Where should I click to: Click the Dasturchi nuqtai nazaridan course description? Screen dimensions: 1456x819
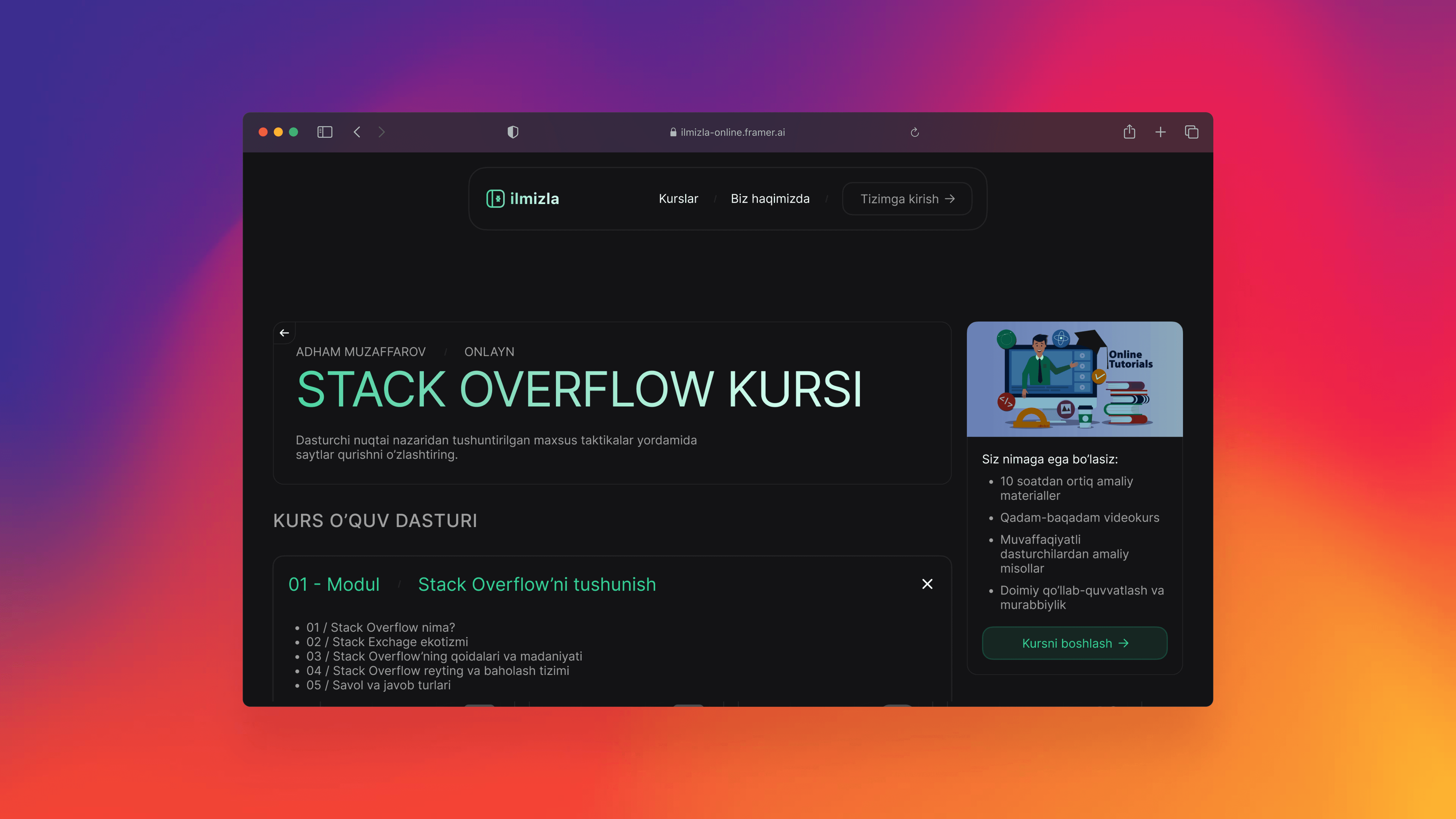click(496, 447)
